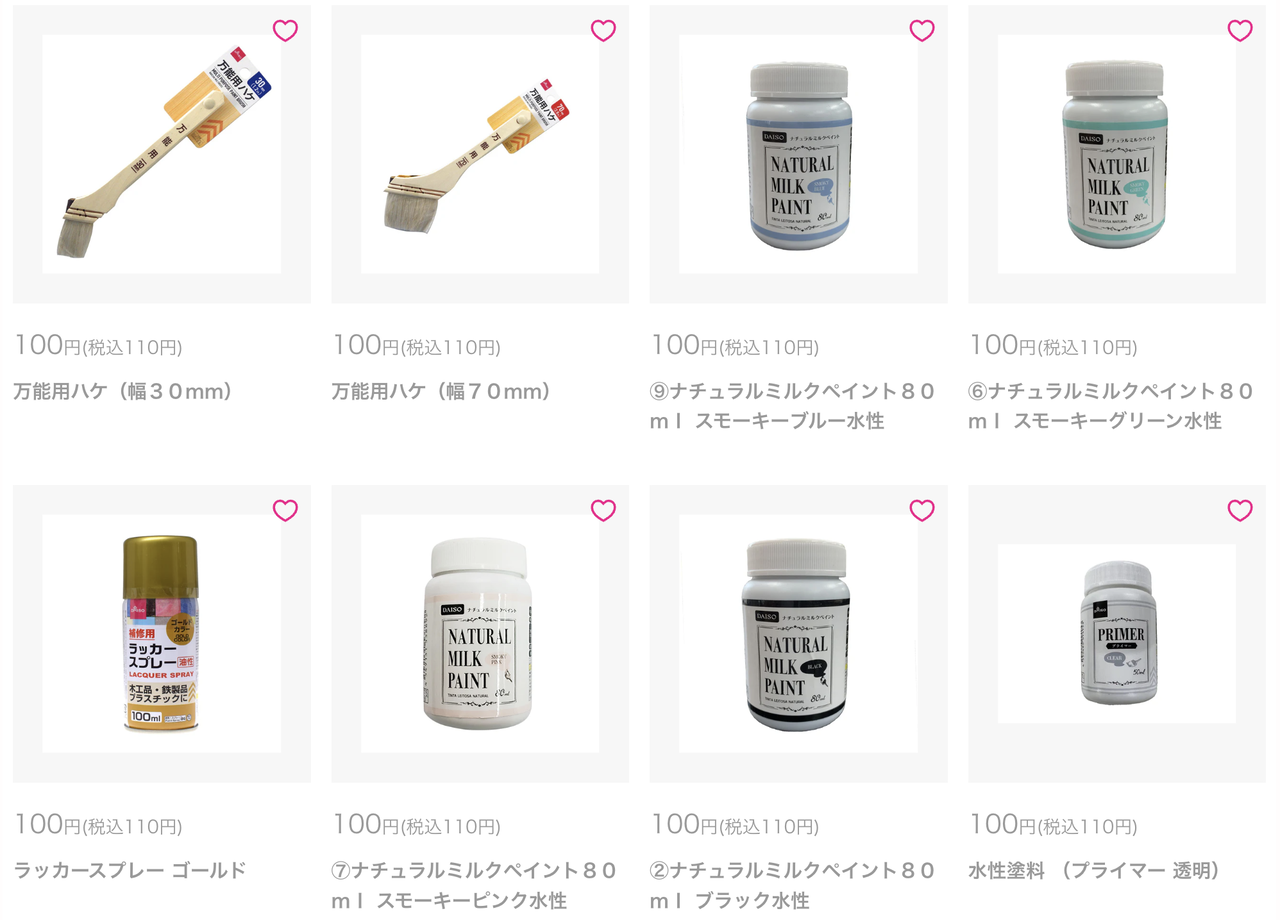Image resolution: width=1280 pixels, height=920 pixels.
Task: Toggle heart on Smoky Green milk paint
Action: click(x=1240, y=31)
